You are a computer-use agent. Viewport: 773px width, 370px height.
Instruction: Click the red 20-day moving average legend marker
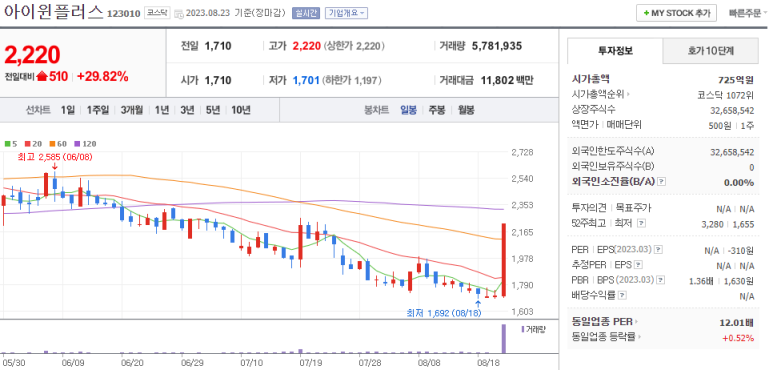click(x=27, y=144)
